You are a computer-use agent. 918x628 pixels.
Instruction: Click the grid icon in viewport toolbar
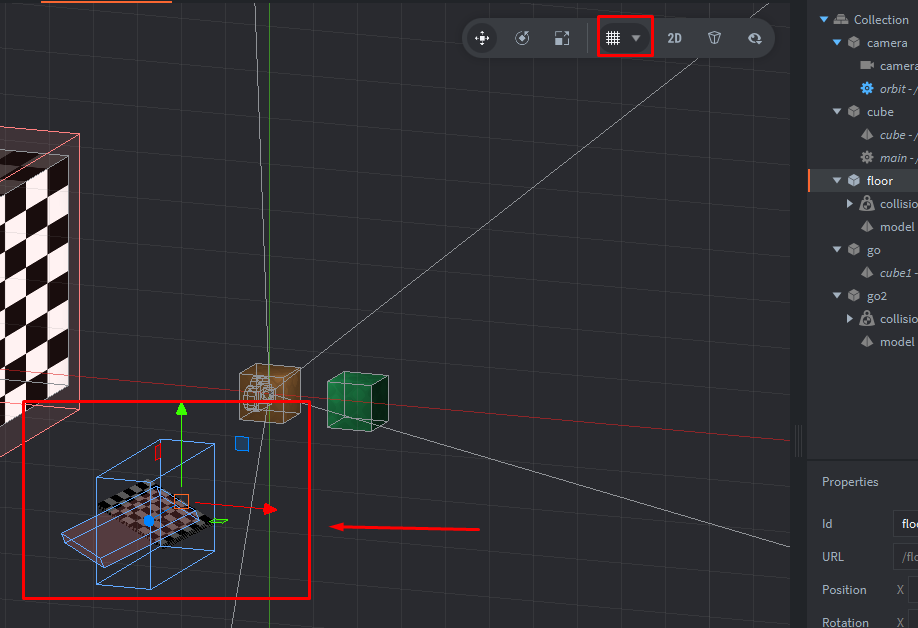(x=613, y=38)
